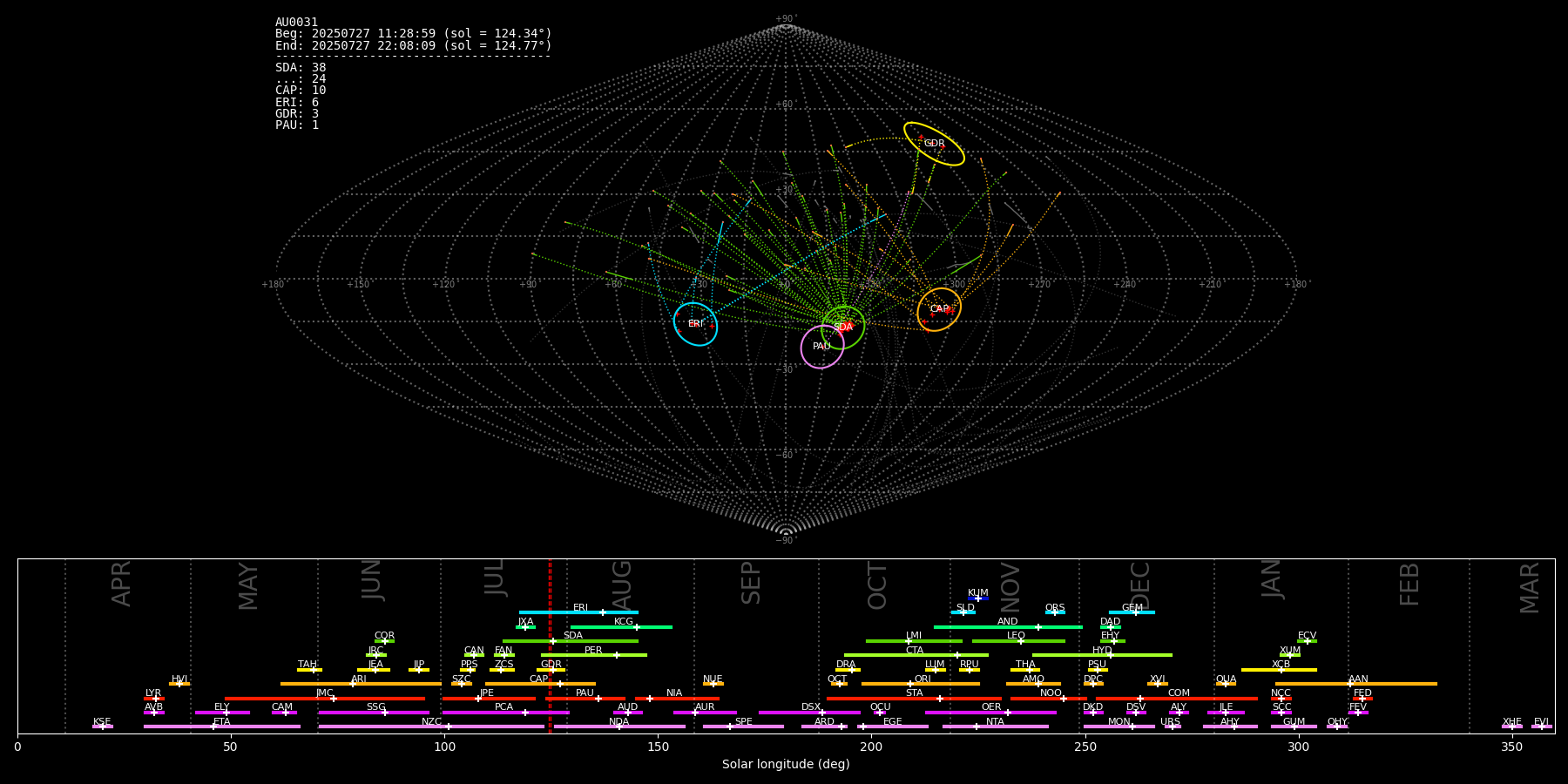
Task: Select the SLD shower bar in timeline
Action: pos(963,612)
